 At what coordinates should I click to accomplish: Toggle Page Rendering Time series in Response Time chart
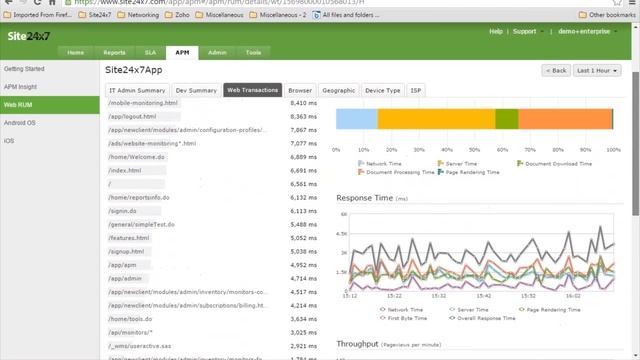click(549, 310)
